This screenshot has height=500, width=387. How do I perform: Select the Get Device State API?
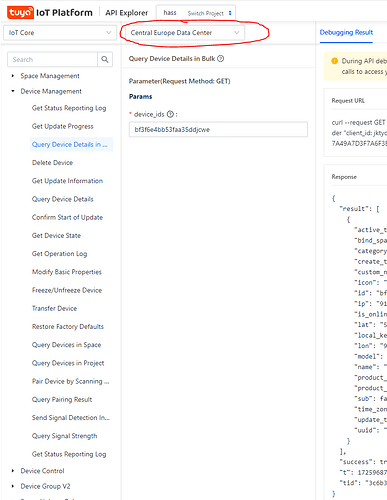[x=56, y=235]
